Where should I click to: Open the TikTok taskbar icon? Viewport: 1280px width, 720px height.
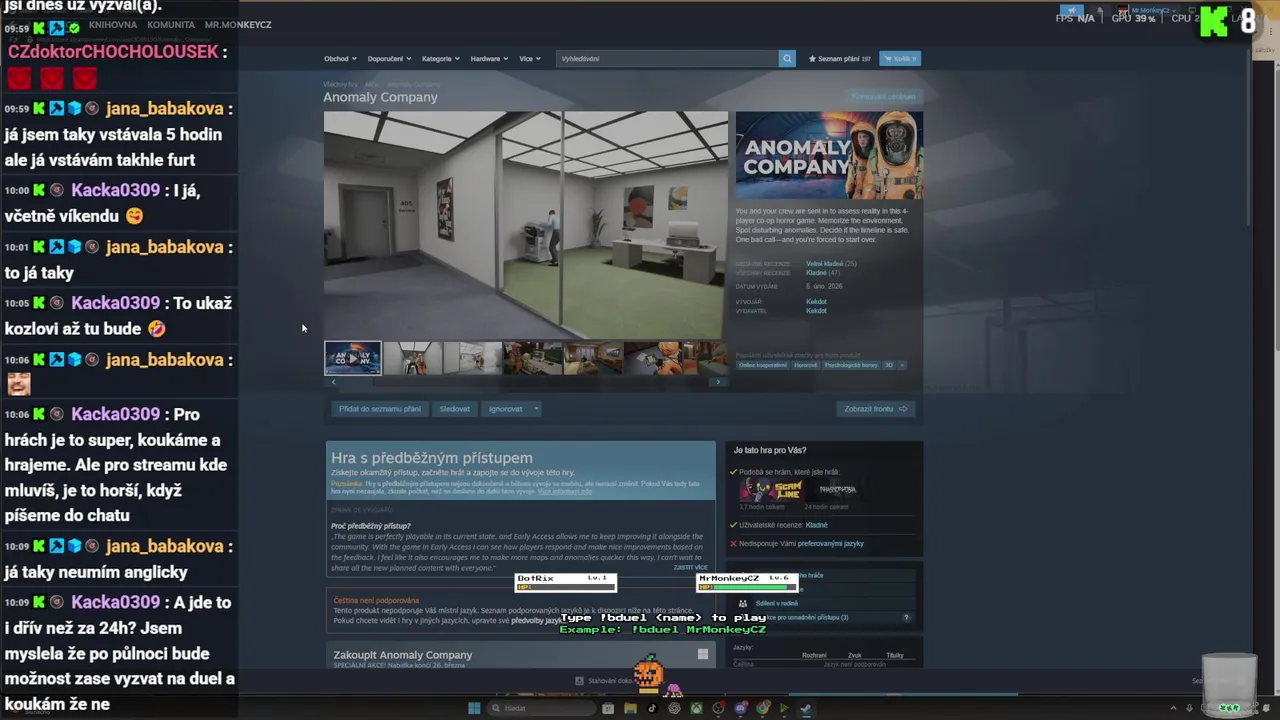tap(652, 708)
